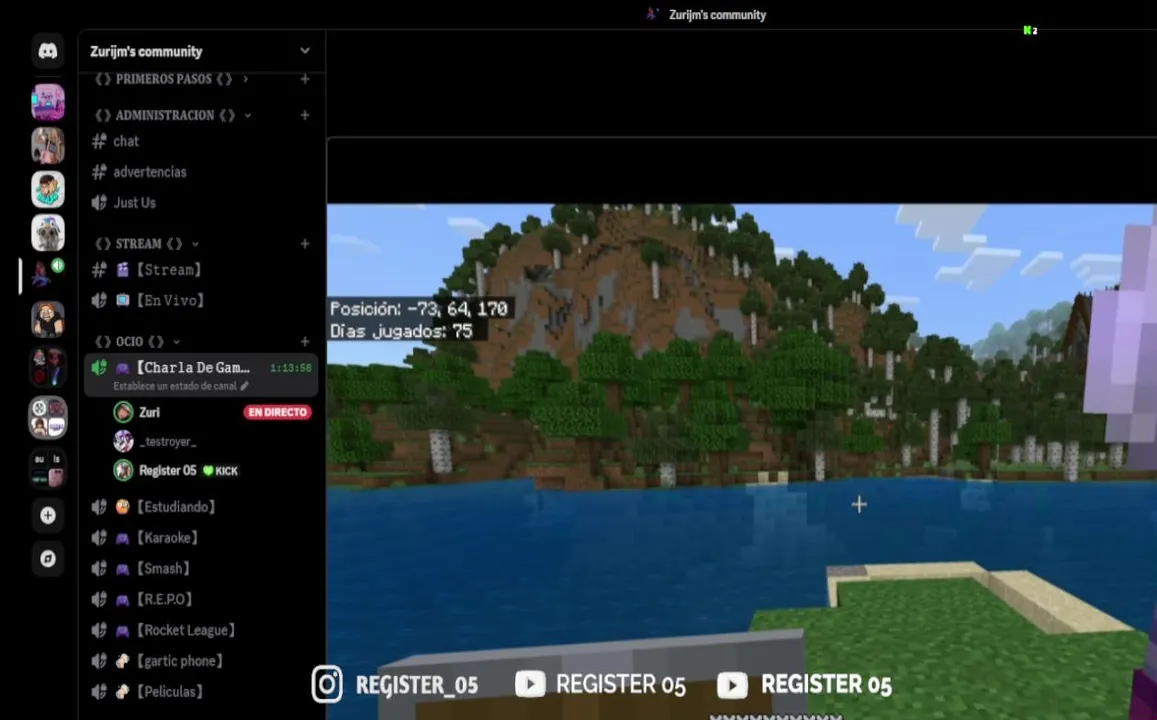Select the 【Charla De Gam...】 voice channel
This screenshot has height=720, width=1157.
(201, 375)
